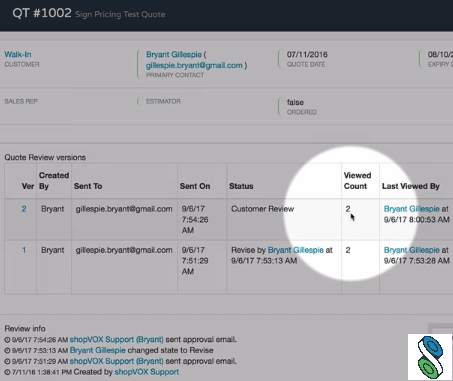
Task: Click the ESTIMATOR field label
Action: click(163, 101)
